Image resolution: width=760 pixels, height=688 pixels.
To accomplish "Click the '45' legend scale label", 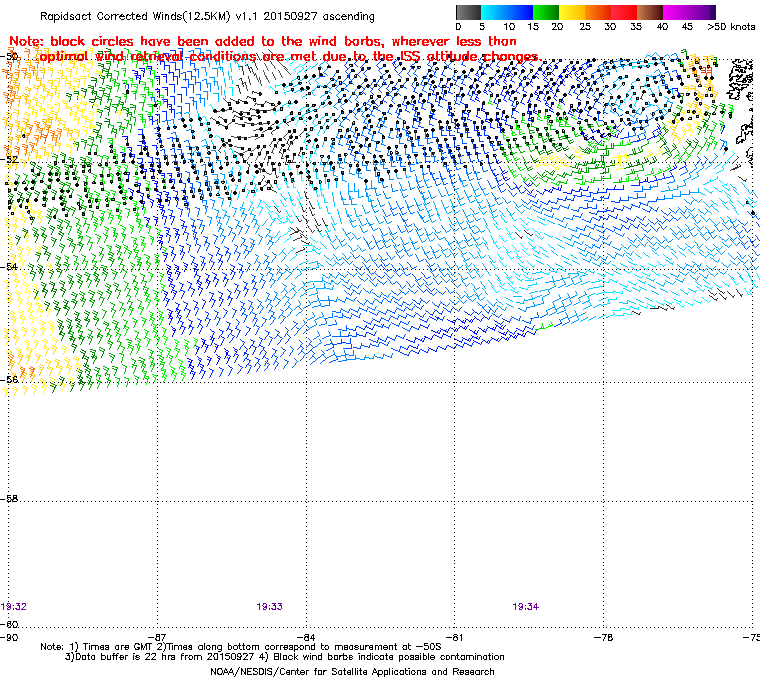I will click(687, 27).
